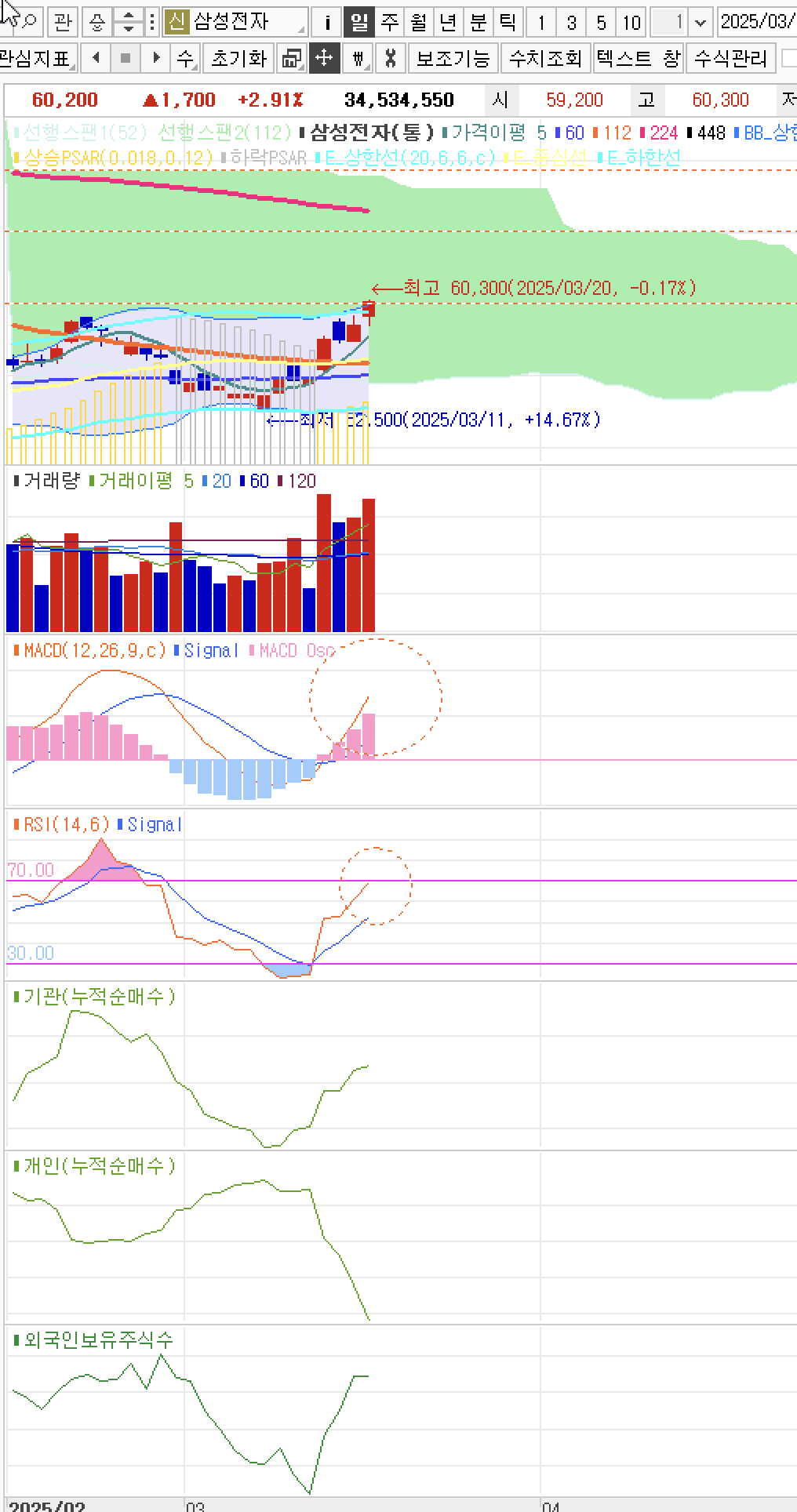Image resolution: width=797 pixels, height=1512 pixels.
Task: Toggle the checkbox right of 수식관리
Action: pos(788,58)
